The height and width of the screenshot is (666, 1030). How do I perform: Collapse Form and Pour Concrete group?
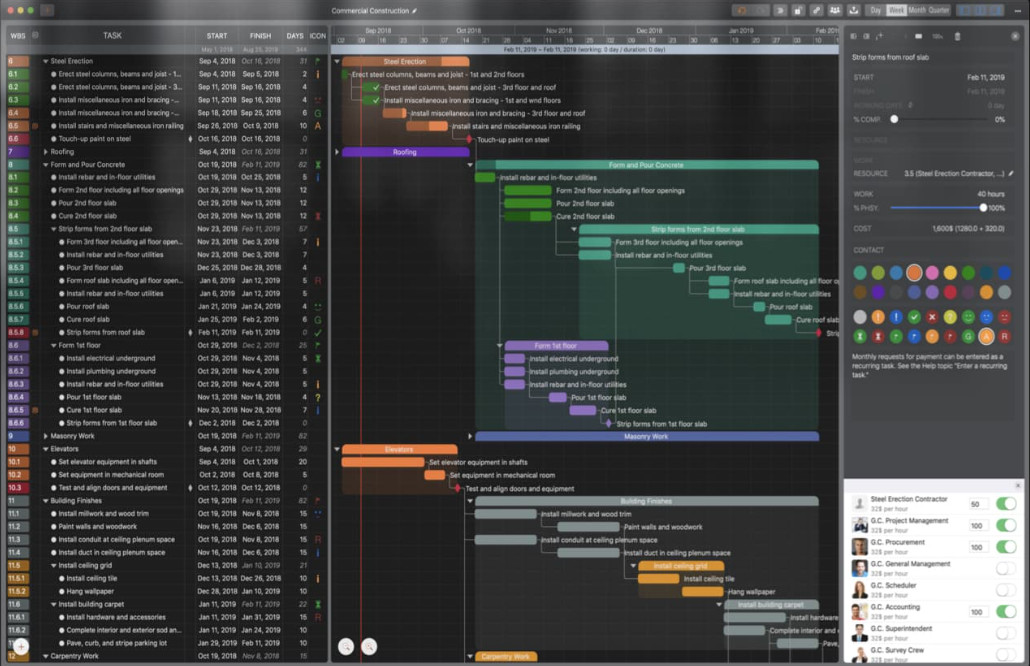point(45,165)
